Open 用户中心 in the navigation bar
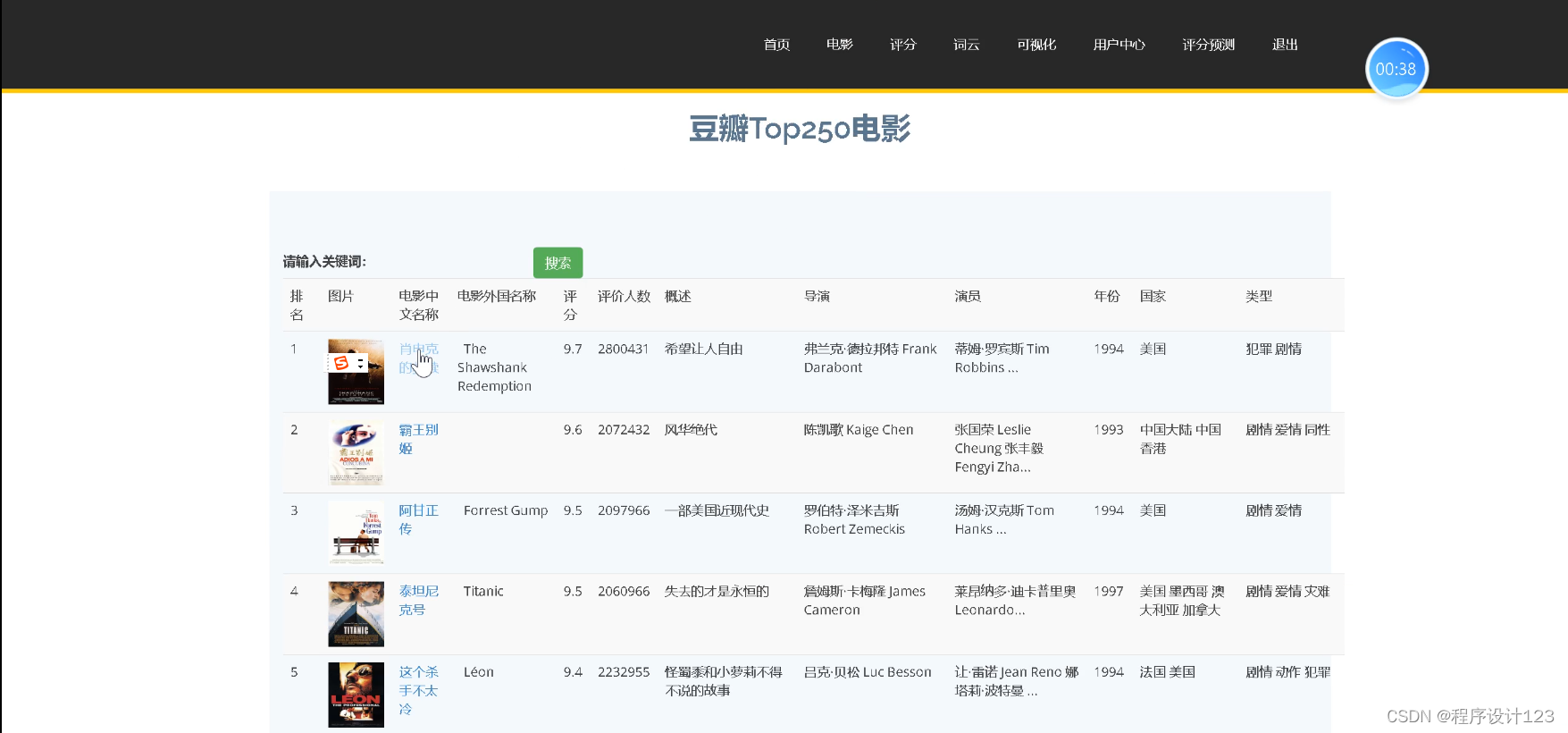1568x733 pixels. (x=1119, y=45)
